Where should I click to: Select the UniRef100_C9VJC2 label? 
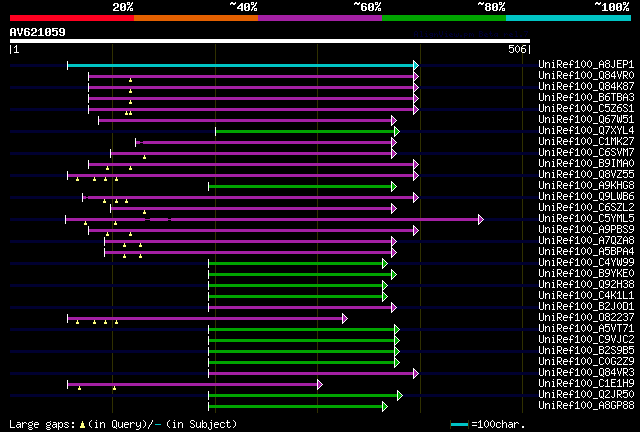pos(586,340)
